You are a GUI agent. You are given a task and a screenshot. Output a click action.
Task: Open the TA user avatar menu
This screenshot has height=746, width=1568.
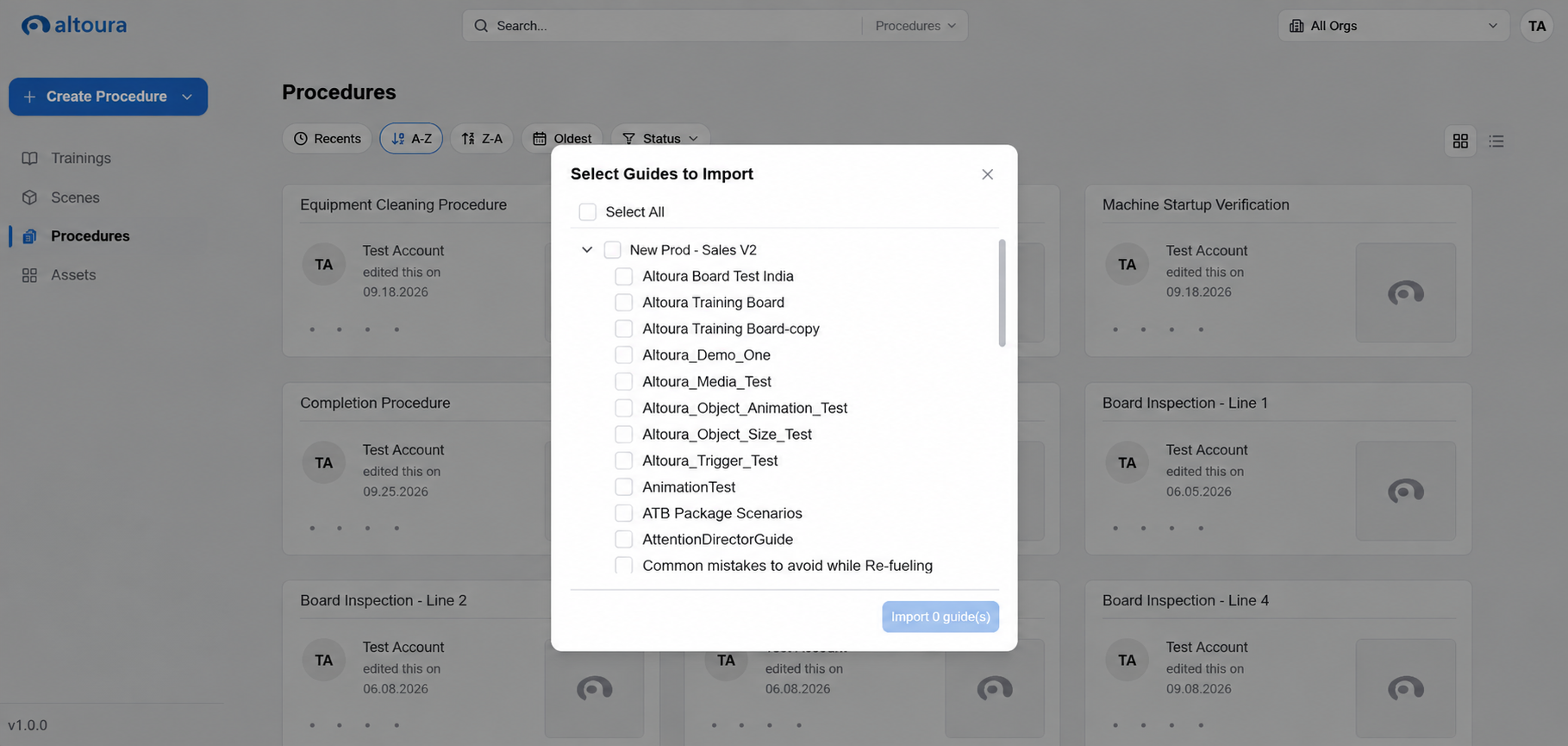coord(1536,26)
